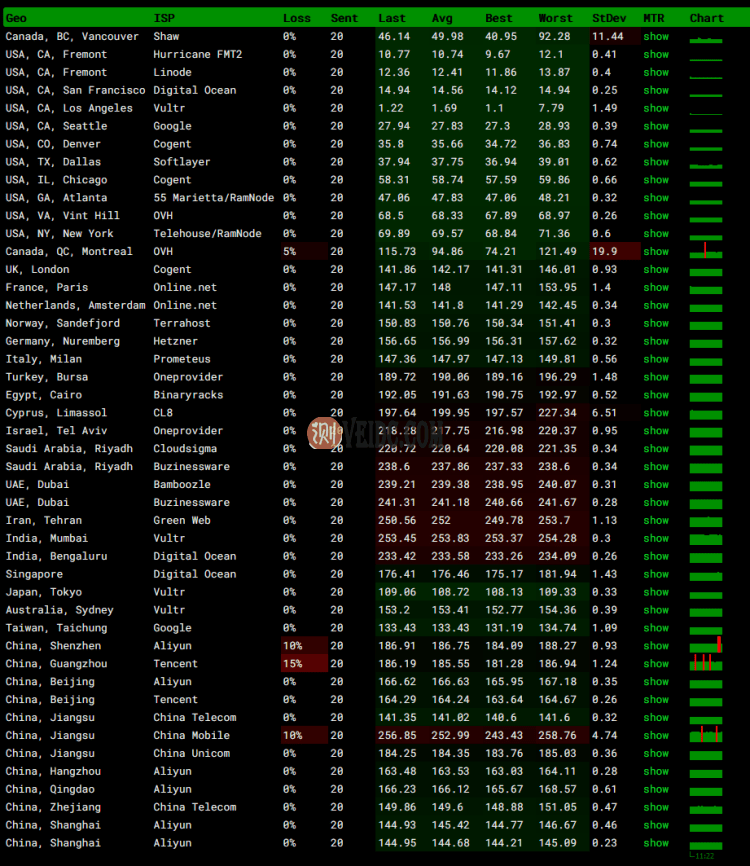Select the 'China, Qingdao' geo cell

(50, 789)
